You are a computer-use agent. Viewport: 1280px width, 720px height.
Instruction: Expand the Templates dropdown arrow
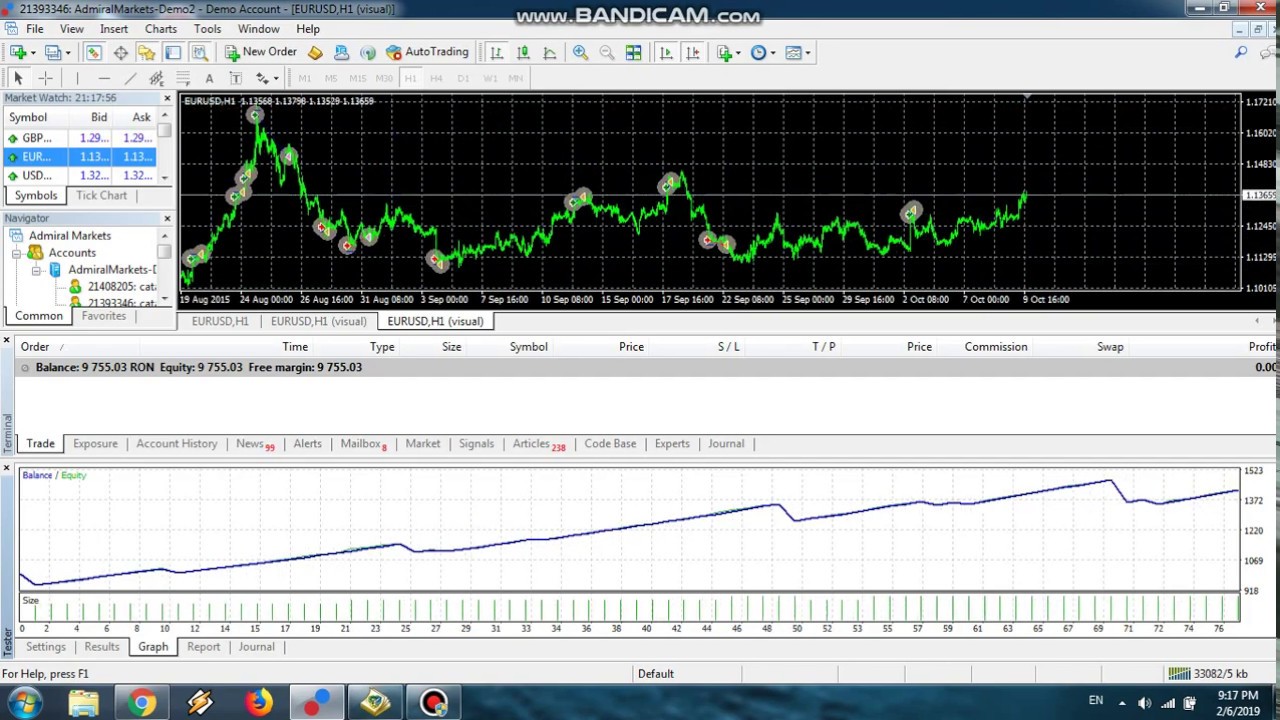tap(807, 53)
